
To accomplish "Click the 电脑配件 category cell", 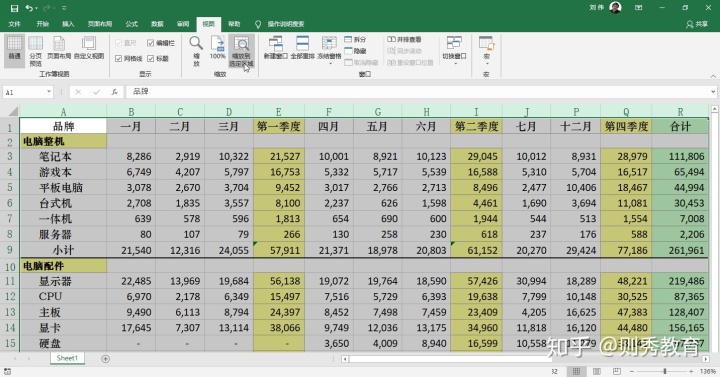I will 63,266.
